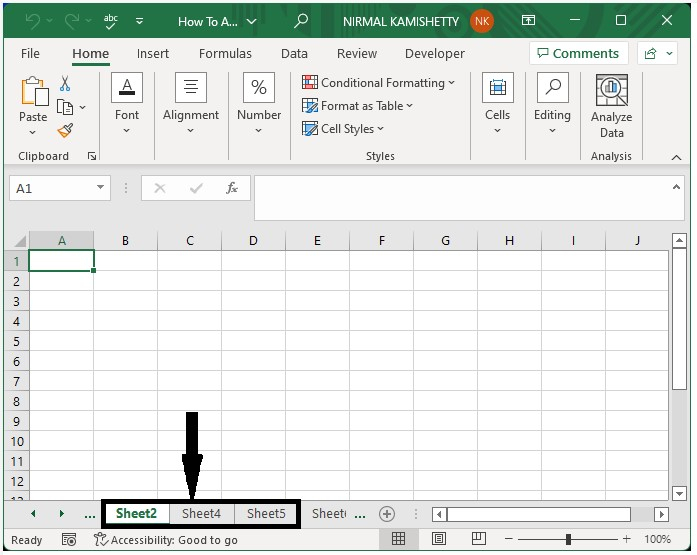Switch to Page Break Preview view

click(479, 540)
